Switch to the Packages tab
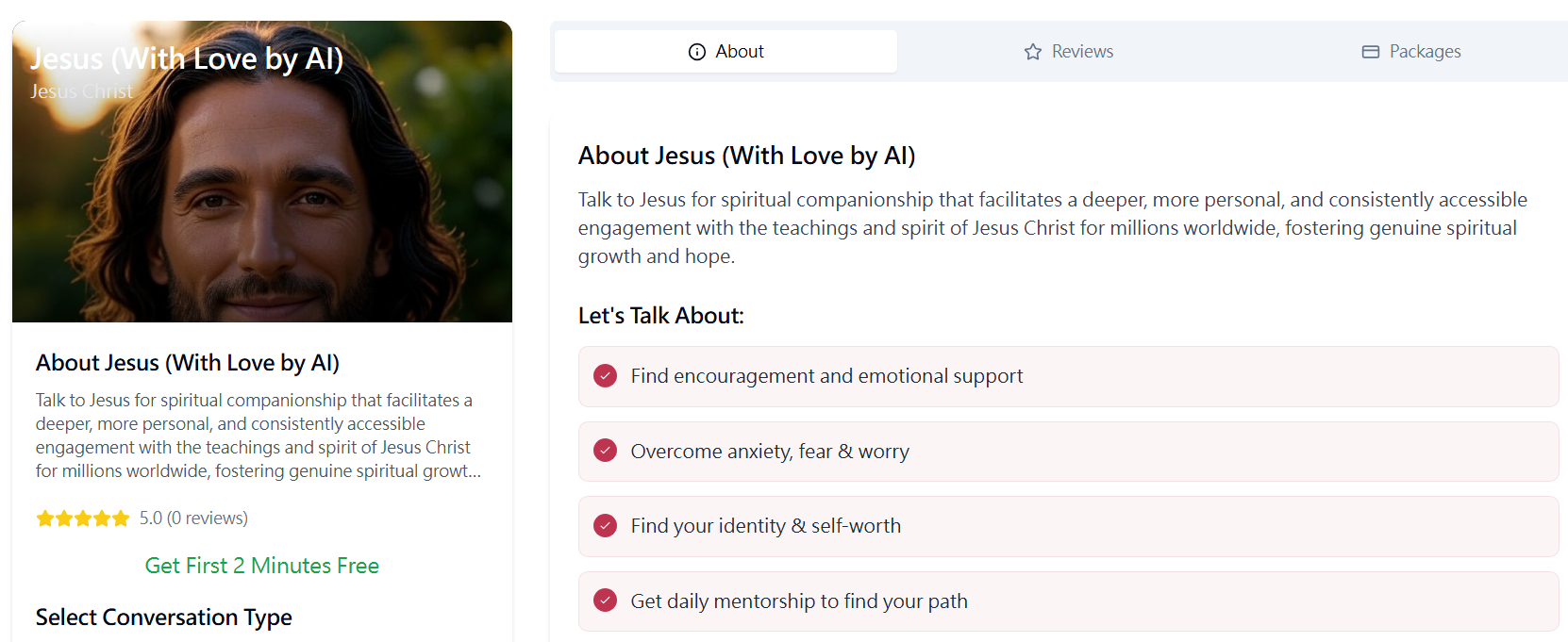Viewport: 1568px width, 642px height. 1412,52
